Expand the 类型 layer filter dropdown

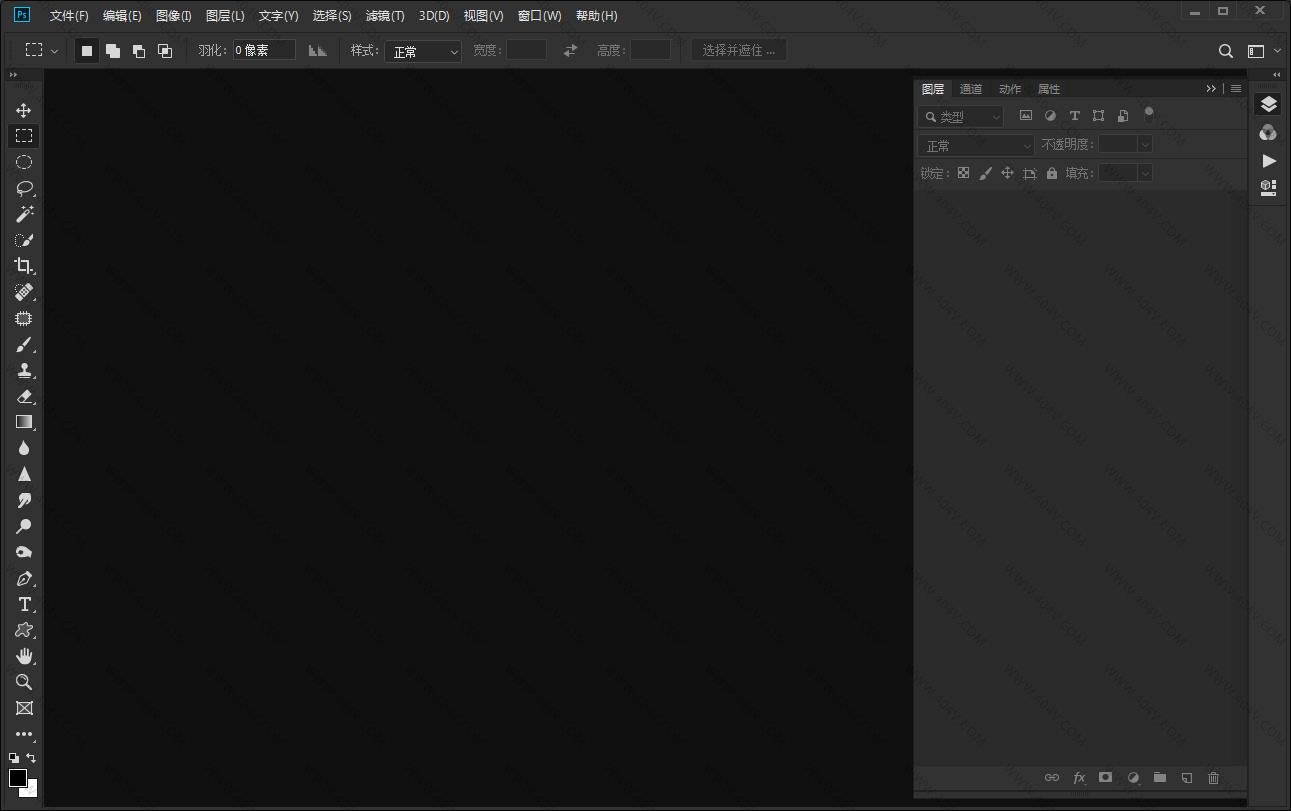point(961,117)
